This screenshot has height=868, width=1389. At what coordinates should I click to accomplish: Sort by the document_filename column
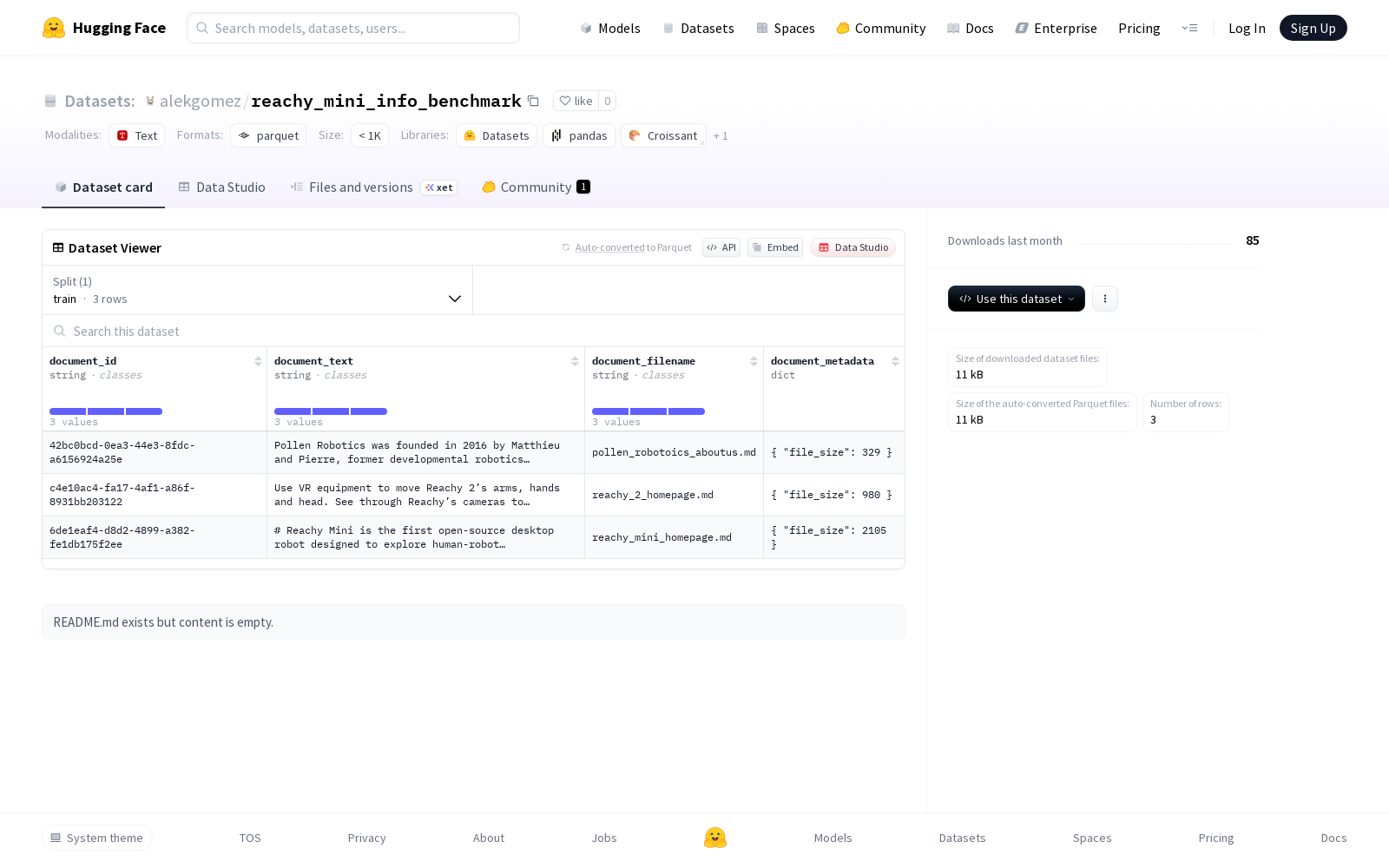pyautogui.click(x=754, y=361)
